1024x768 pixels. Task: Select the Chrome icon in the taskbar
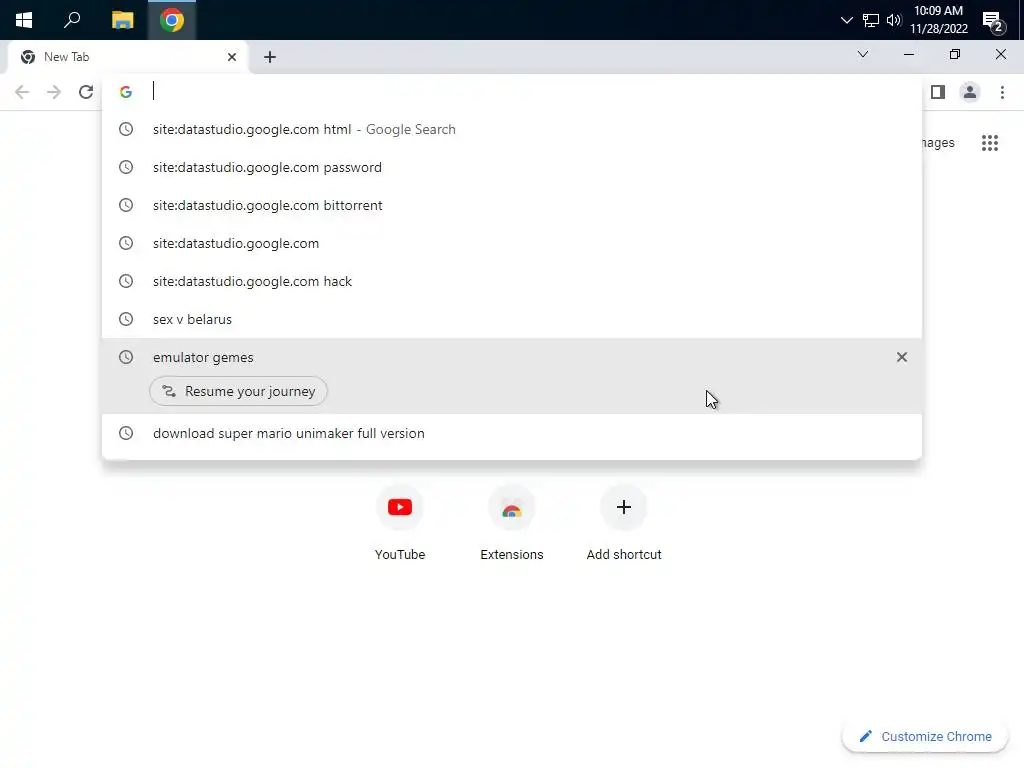point(172,20)
